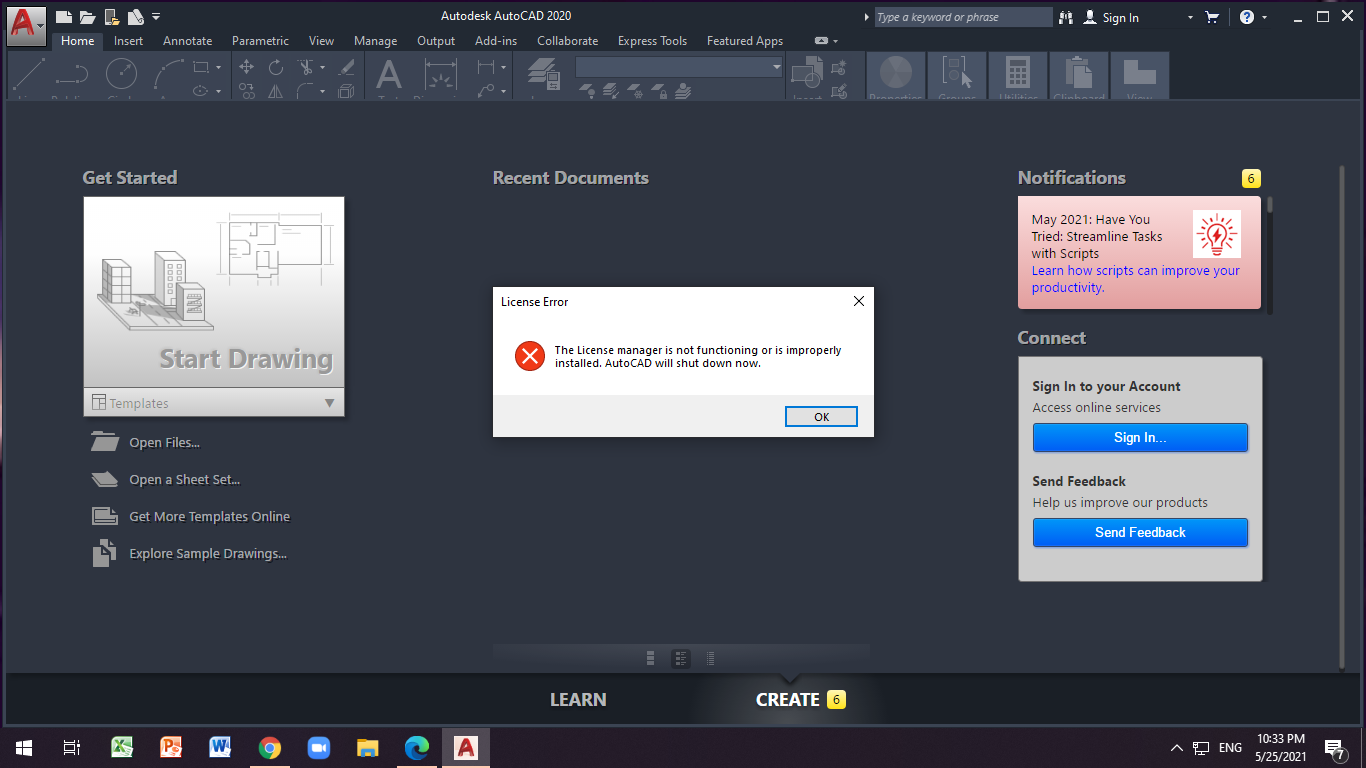Open the layer selection combo box
The width and height of the screenshot is (1366, 768).
(x=679, y=67)
